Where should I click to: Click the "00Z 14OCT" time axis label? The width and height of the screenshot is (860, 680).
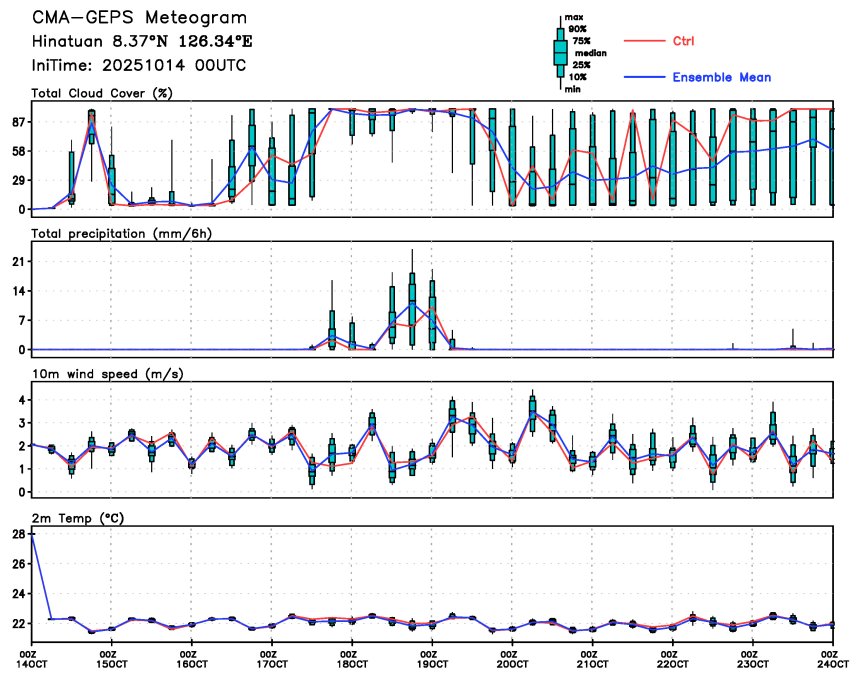coord(33,659)
